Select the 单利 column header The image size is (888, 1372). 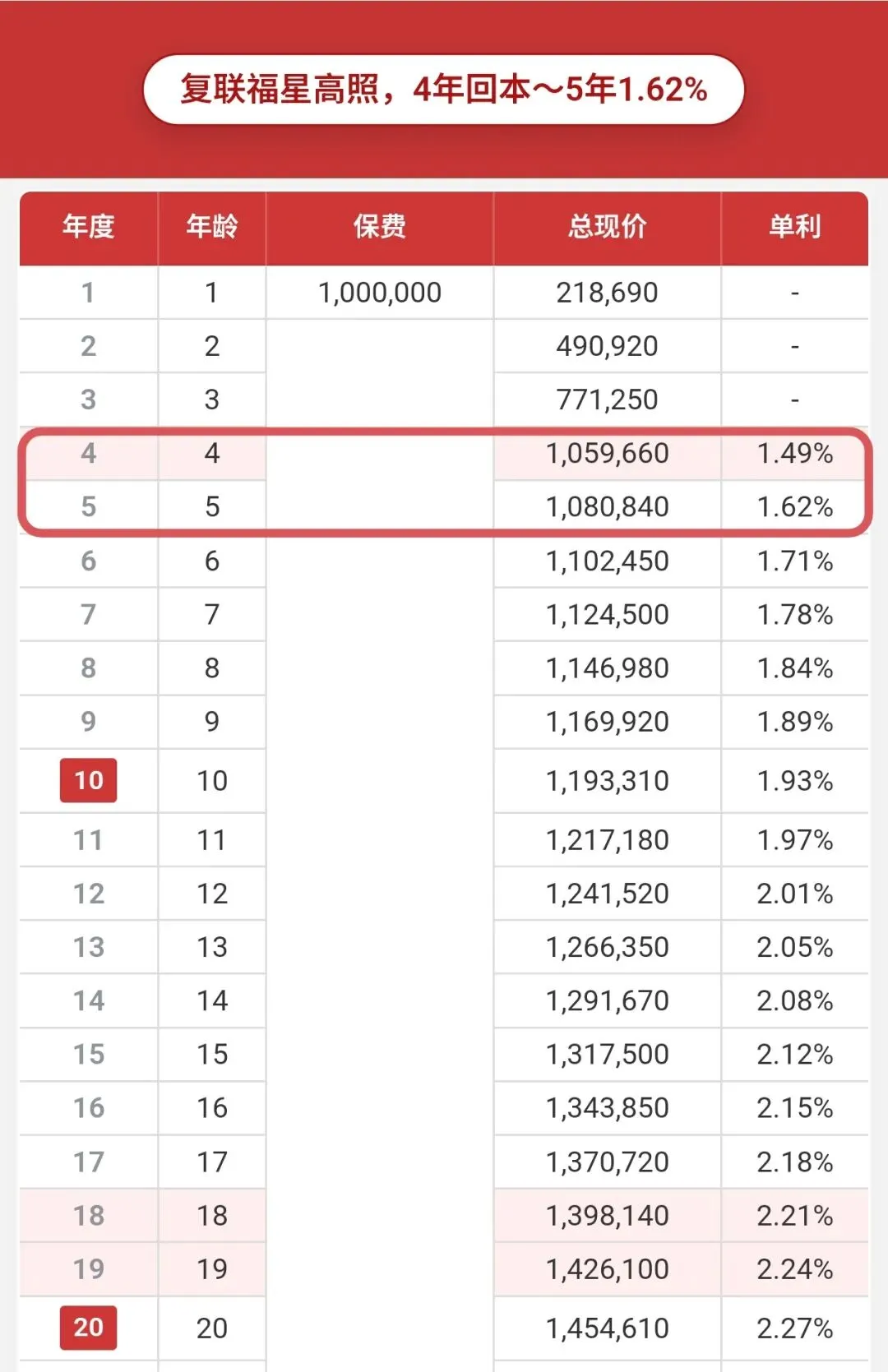[x=795, y=226]
